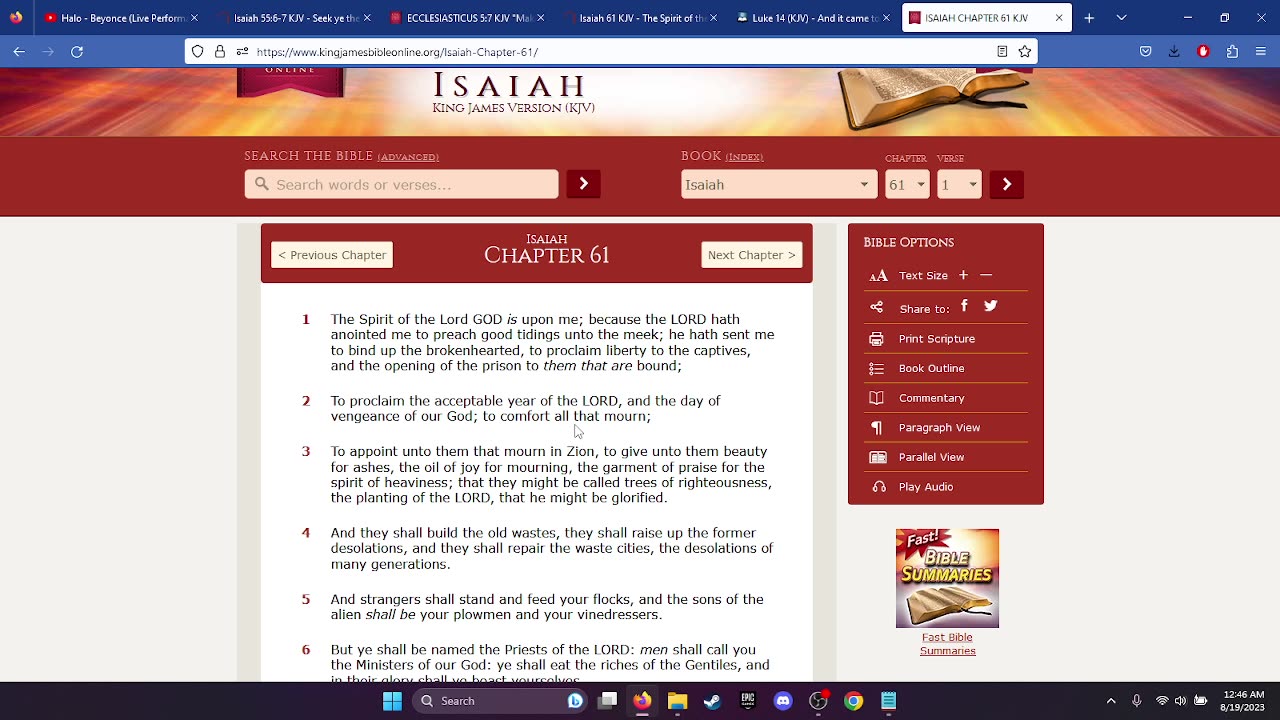Screen dimensions: 1280x720
Task: Decrease text size with the minus icon
Action: tap(986, 275)
